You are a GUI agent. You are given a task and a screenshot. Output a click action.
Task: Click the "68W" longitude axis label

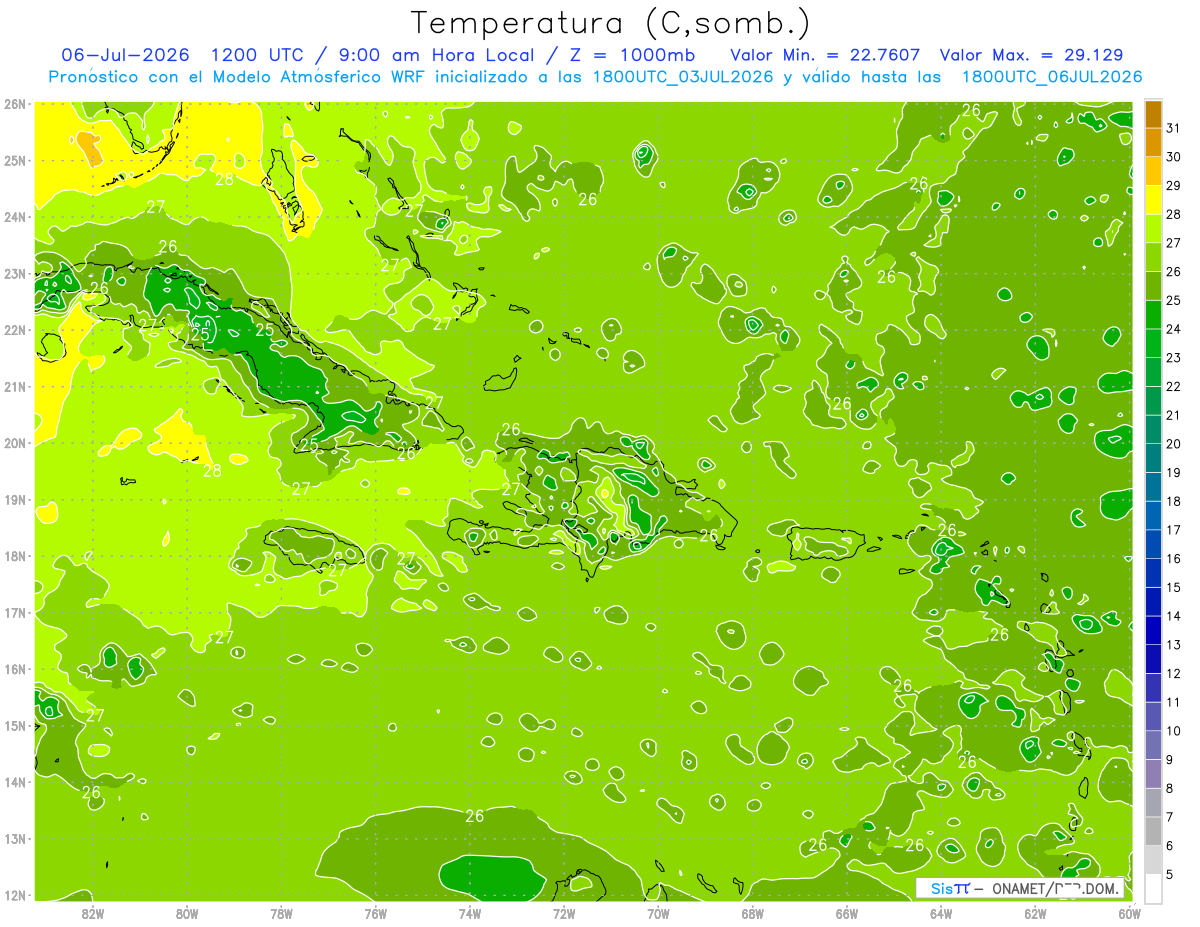(x=753, y=913)
